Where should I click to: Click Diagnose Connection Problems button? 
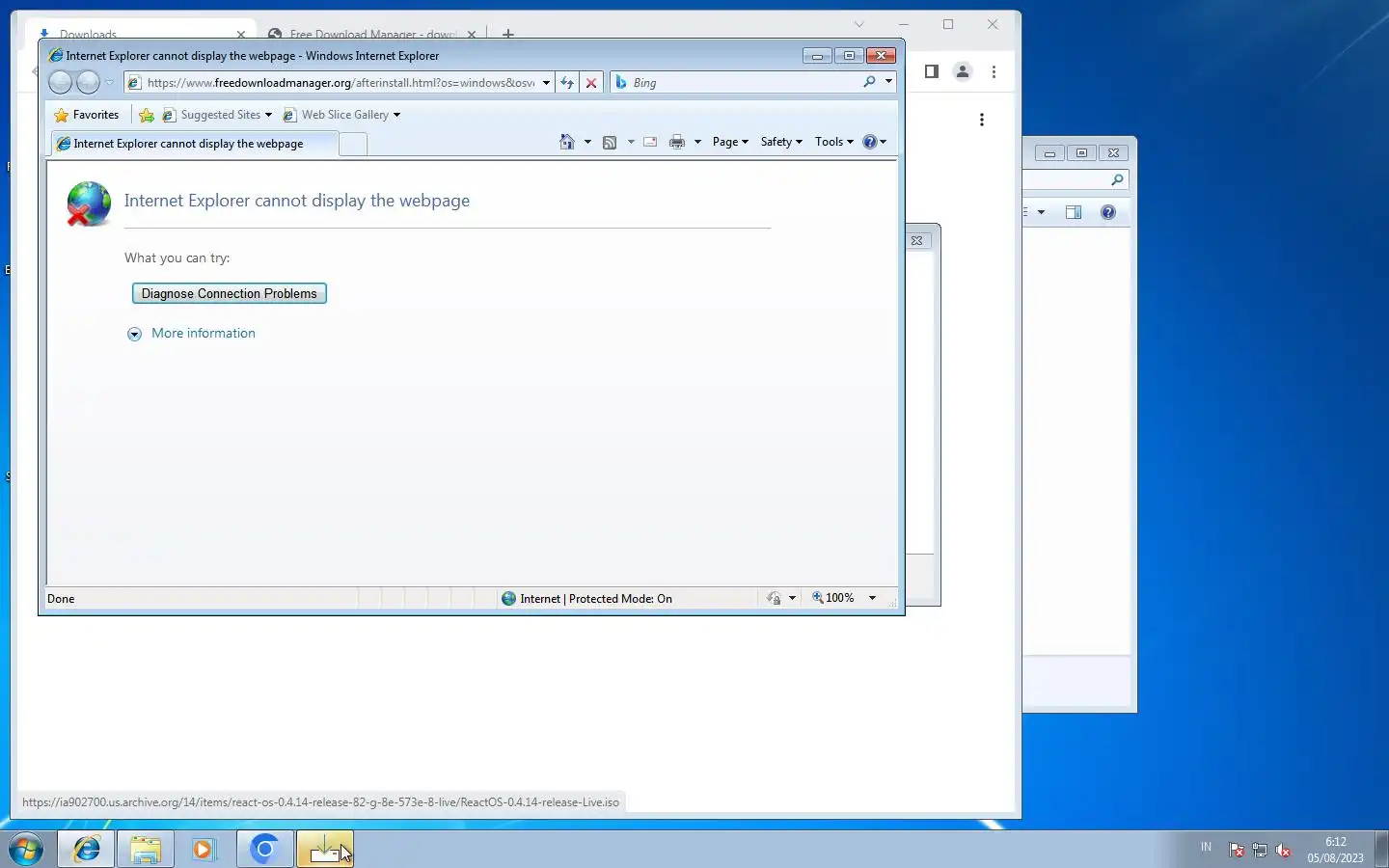[230, 293]
